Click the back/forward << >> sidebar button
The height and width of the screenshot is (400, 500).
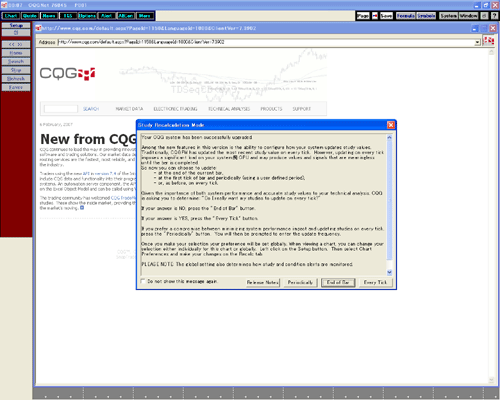coord(16,44)
